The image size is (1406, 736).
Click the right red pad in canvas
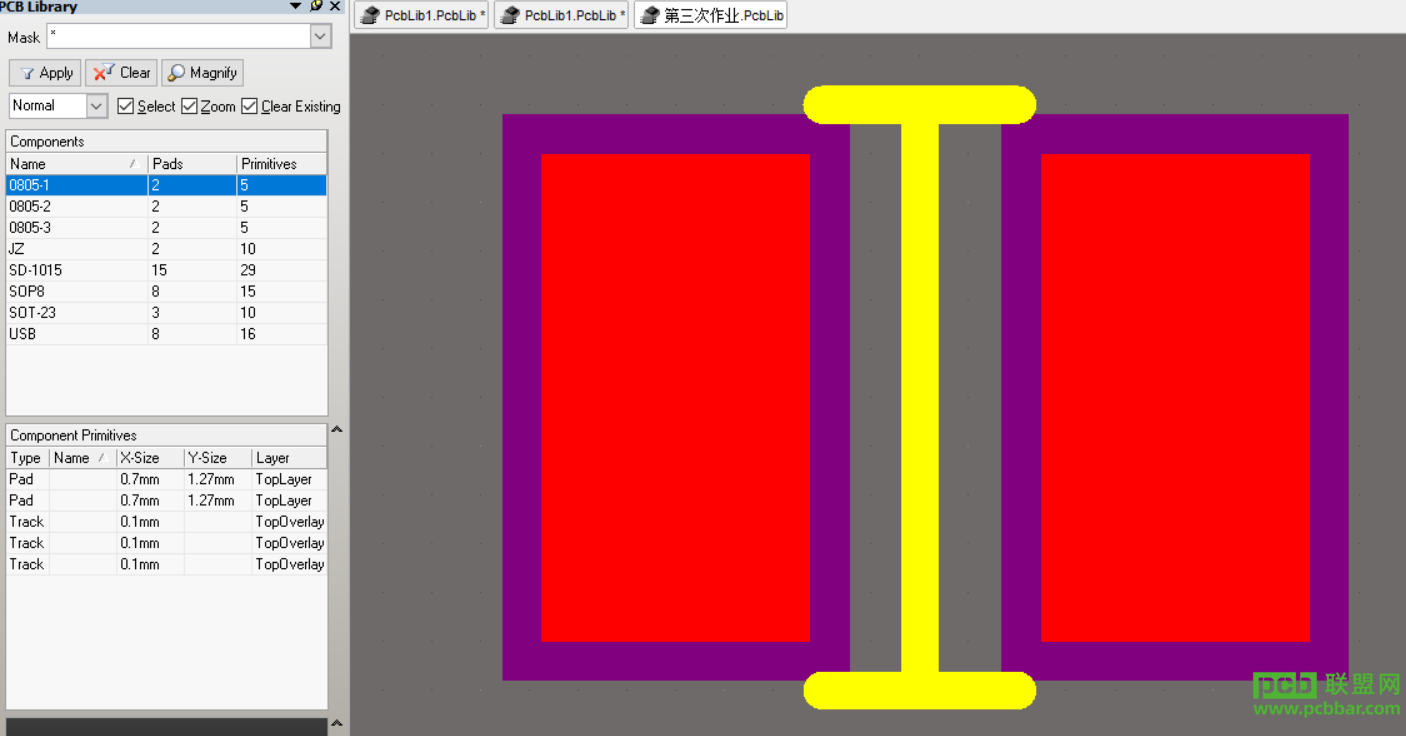pyautogui.click(x=1175, y=397)
